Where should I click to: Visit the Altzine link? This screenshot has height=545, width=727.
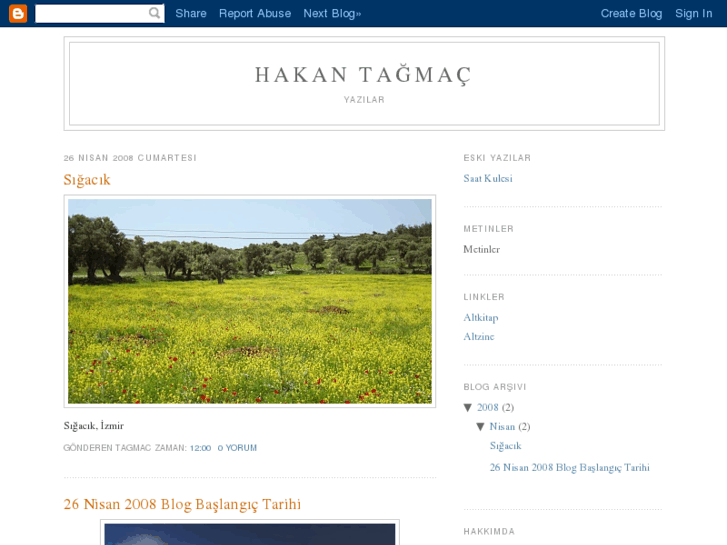click(x=478, y=337)
